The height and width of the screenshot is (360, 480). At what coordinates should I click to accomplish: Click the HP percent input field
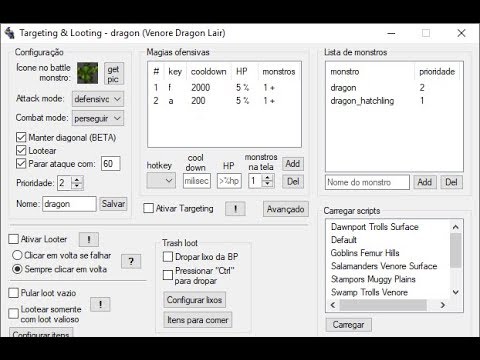229,181
